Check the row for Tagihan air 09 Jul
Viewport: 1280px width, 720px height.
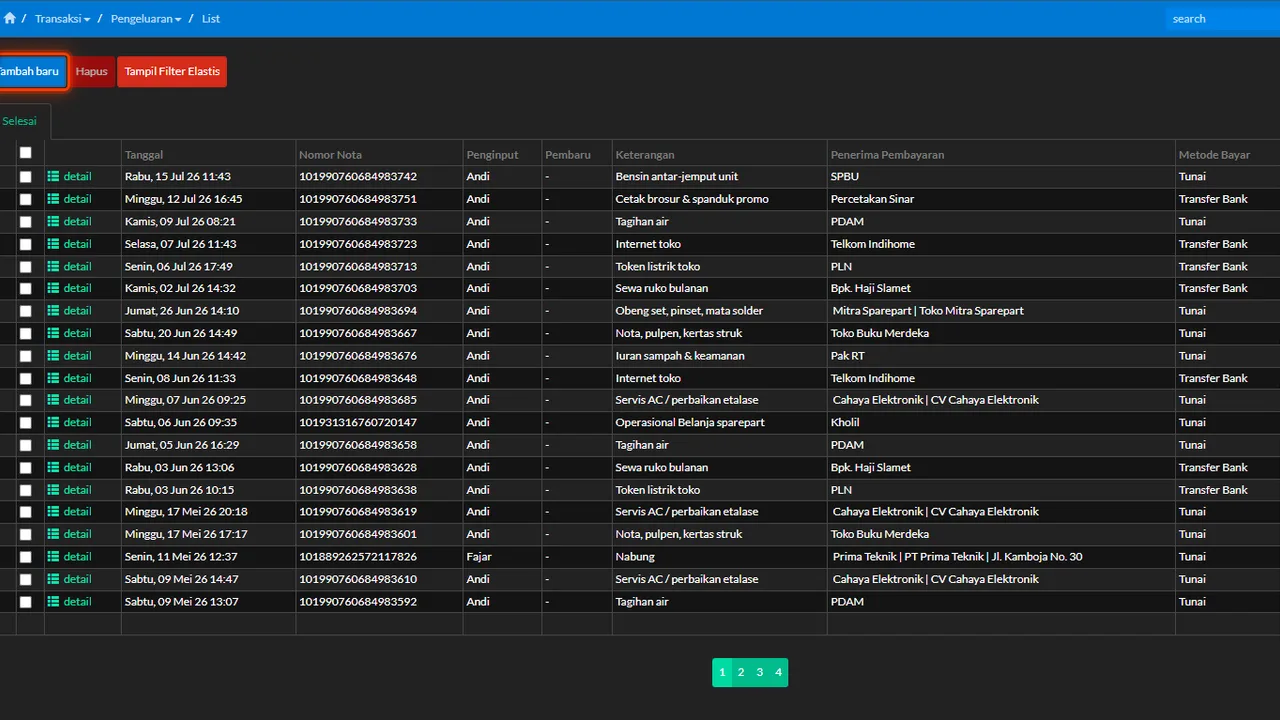26,222
